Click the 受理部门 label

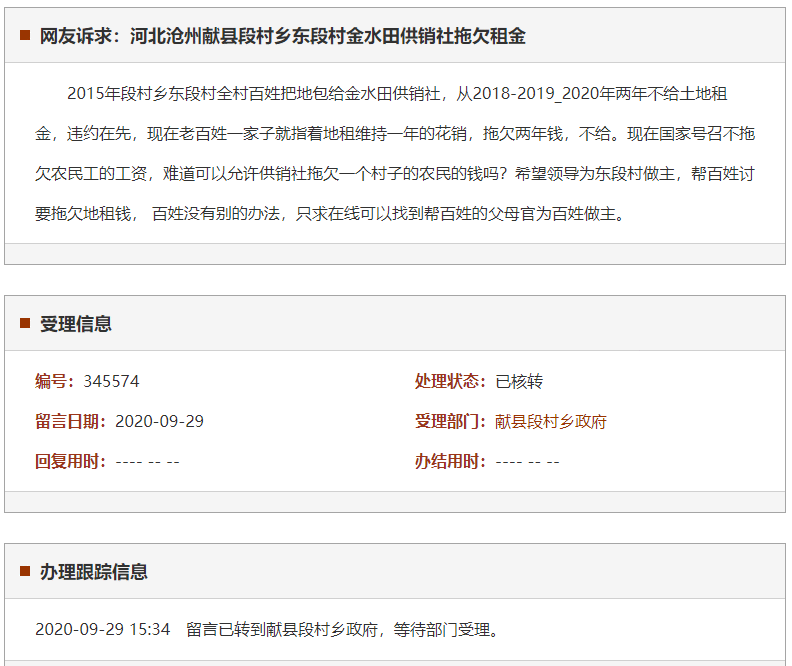pos(451,421)
